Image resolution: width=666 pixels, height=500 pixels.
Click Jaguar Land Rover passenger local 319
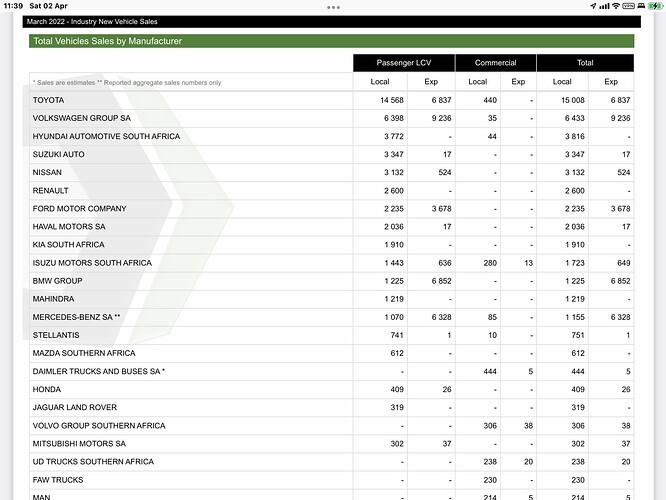pos(397,407)
